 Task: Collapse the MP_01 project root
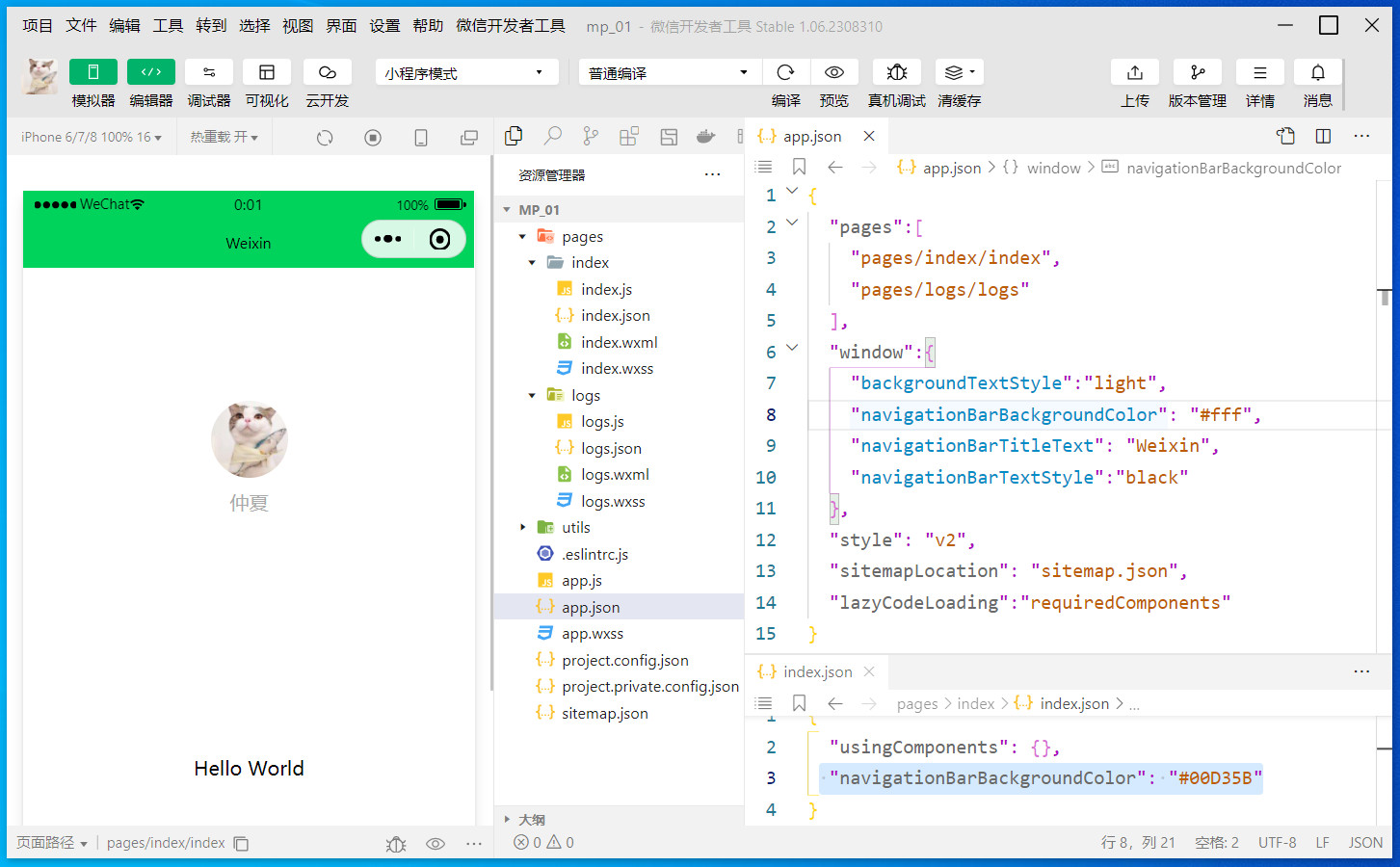coord(507,210)
